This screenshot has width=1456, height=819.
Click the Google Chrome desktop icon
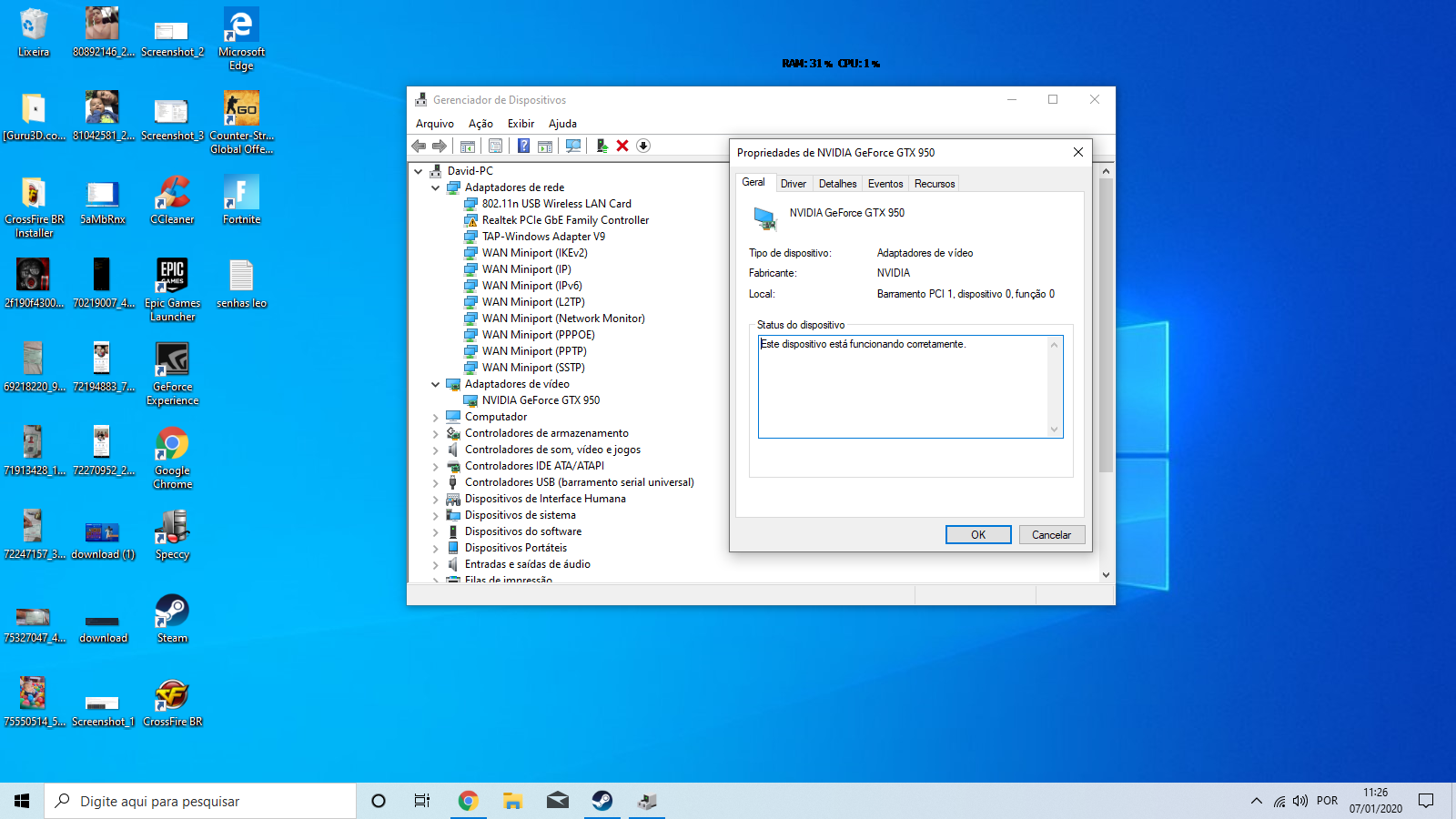172,458
